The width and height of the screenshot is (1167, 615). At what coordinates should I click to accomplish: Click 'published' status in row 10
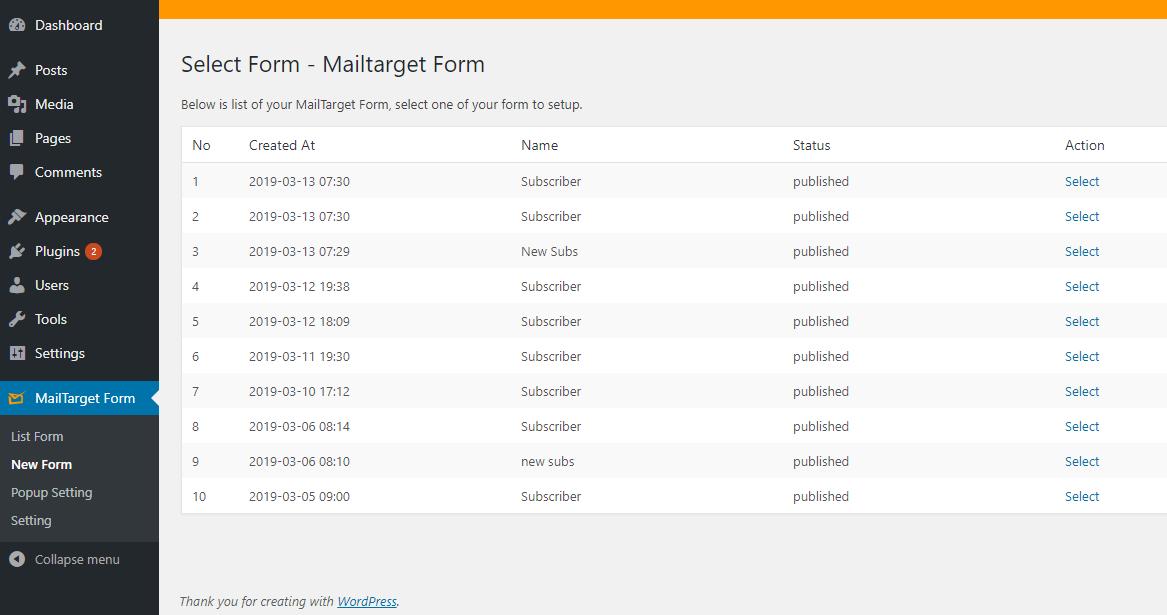tap(821, 497)
